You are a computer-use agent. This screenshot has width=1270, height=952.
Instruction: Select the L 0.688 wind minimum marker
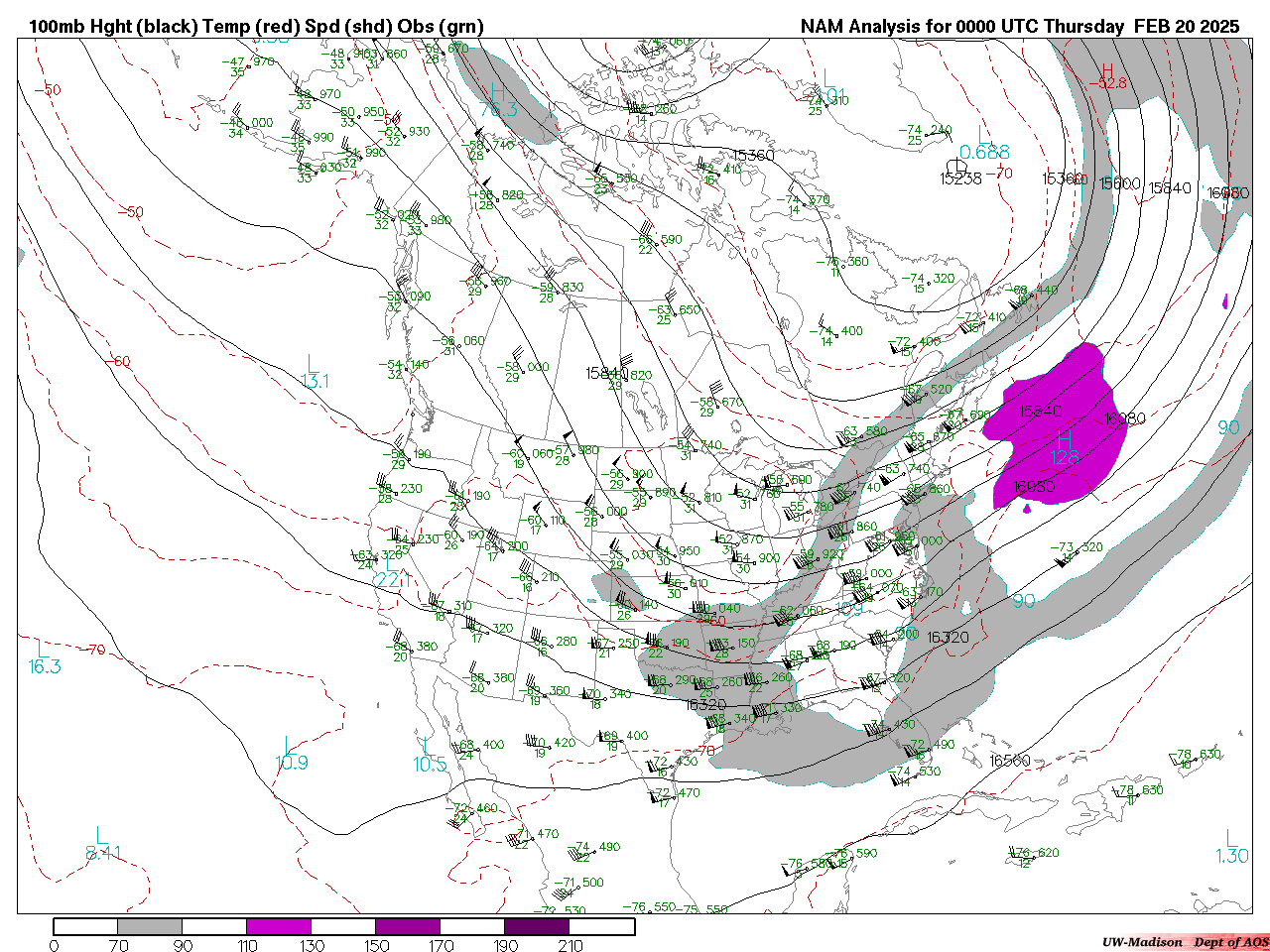pos(983,145)
